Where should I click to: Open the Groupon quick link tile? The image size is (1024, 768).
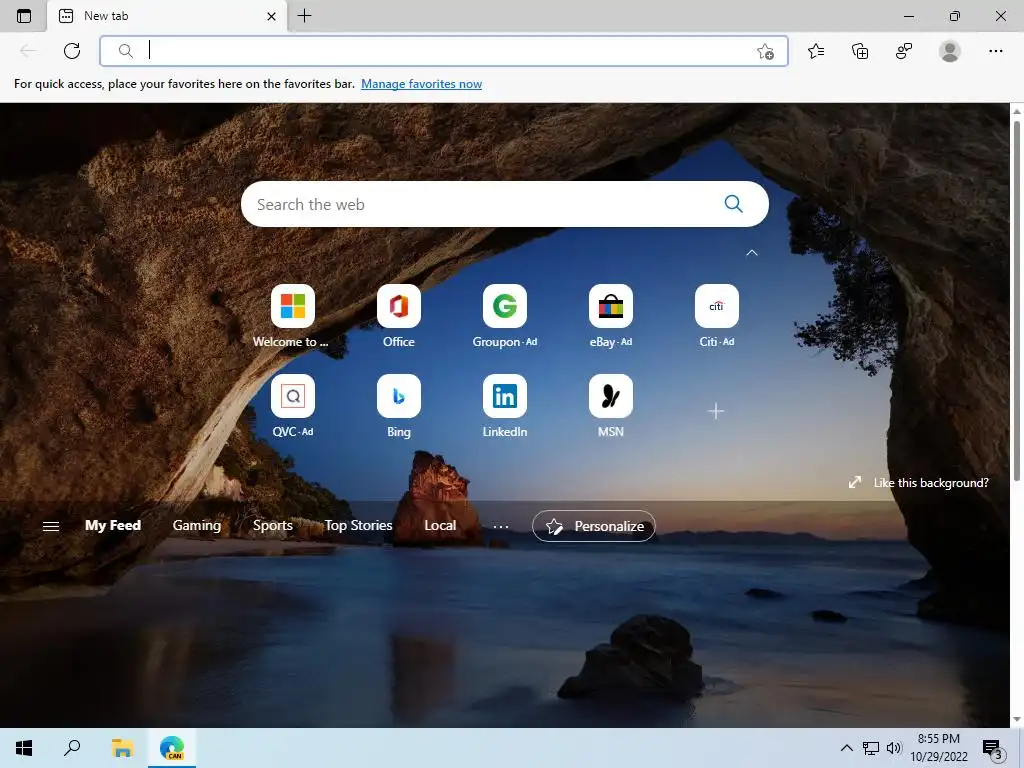click(505, 317)
